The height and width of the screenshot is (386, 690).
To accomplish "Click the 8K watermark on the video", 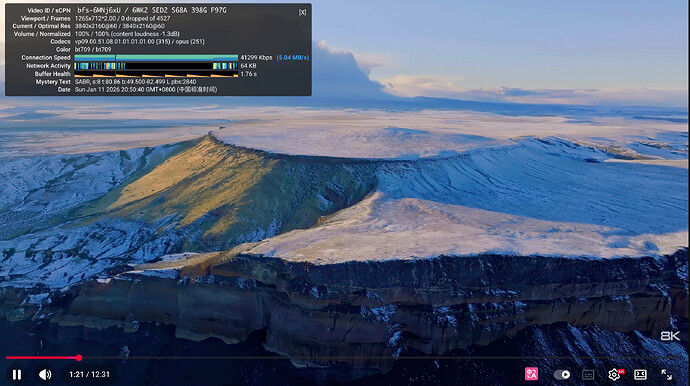I will coord(670,336).
